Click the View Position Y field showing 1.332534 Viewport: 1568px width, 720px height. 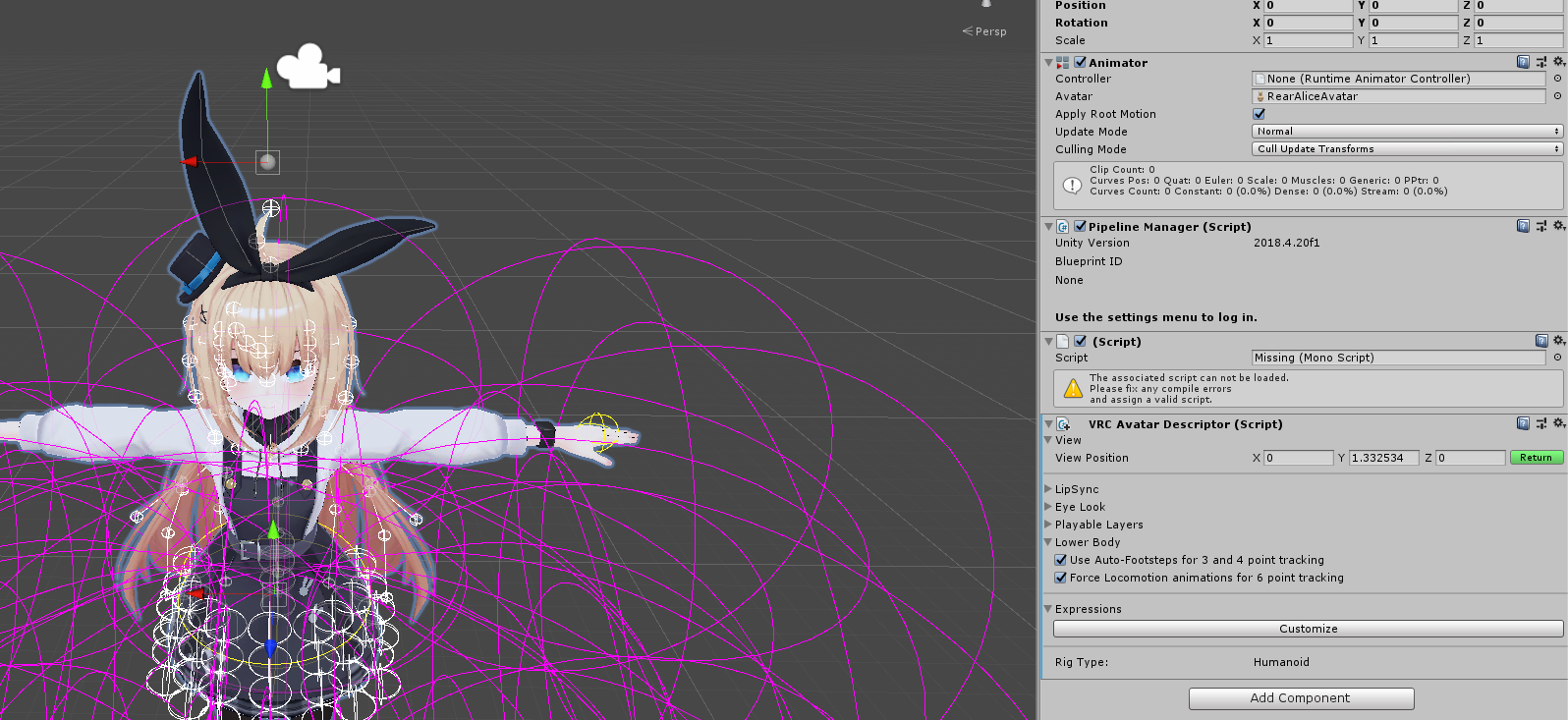click(x=1383, y=458)
